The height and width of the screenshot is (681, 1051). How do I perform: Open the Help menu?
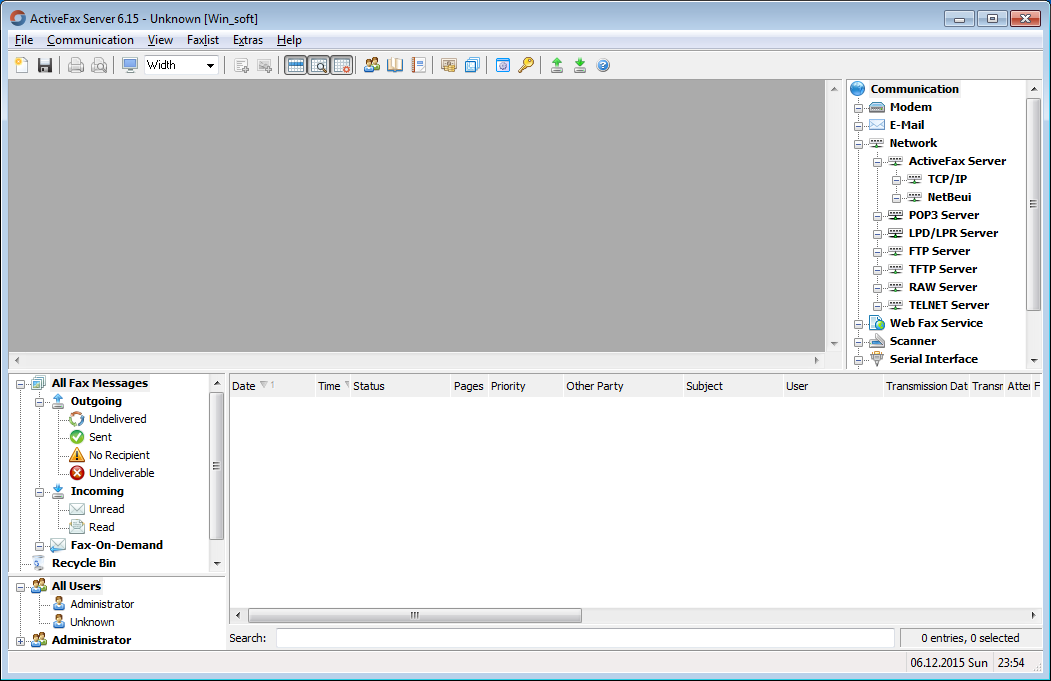(289, 40)
